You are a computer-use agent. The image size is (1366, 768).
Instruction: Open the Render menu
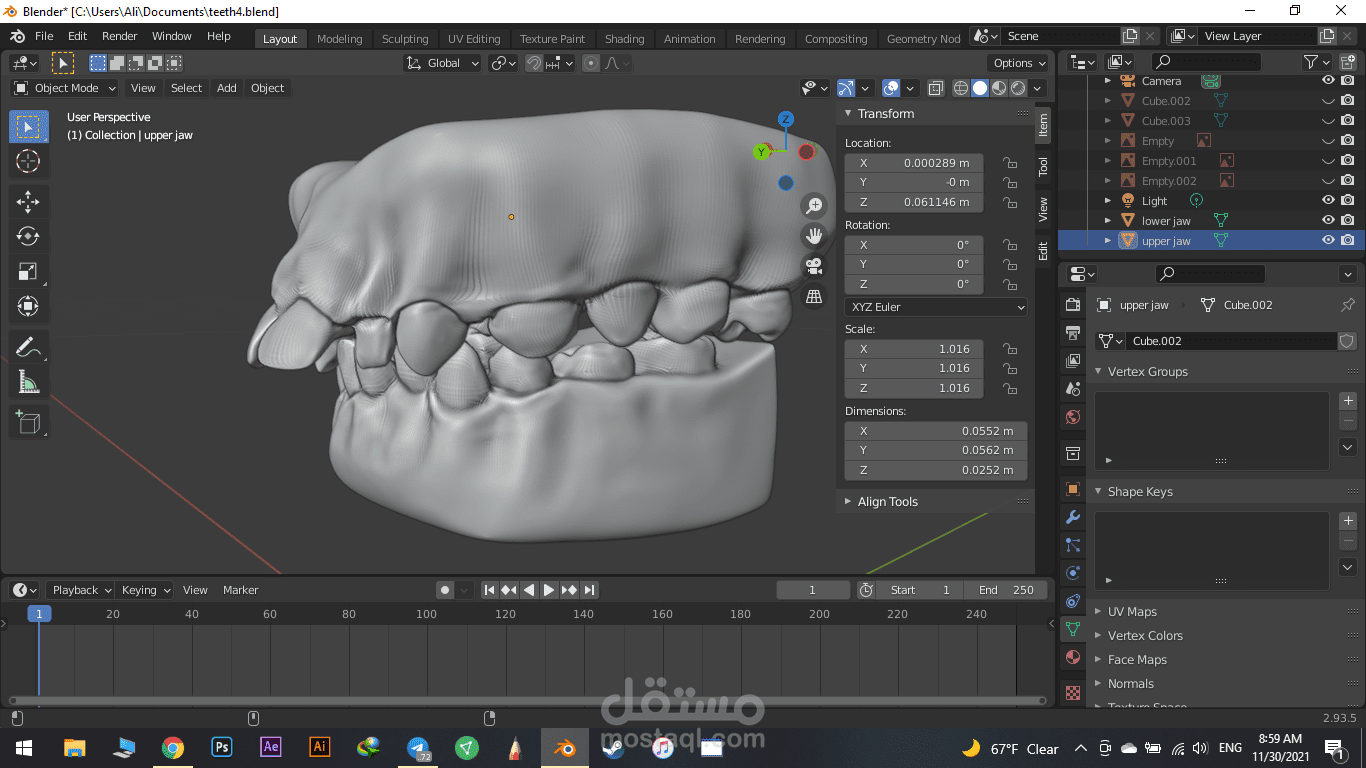120,36
